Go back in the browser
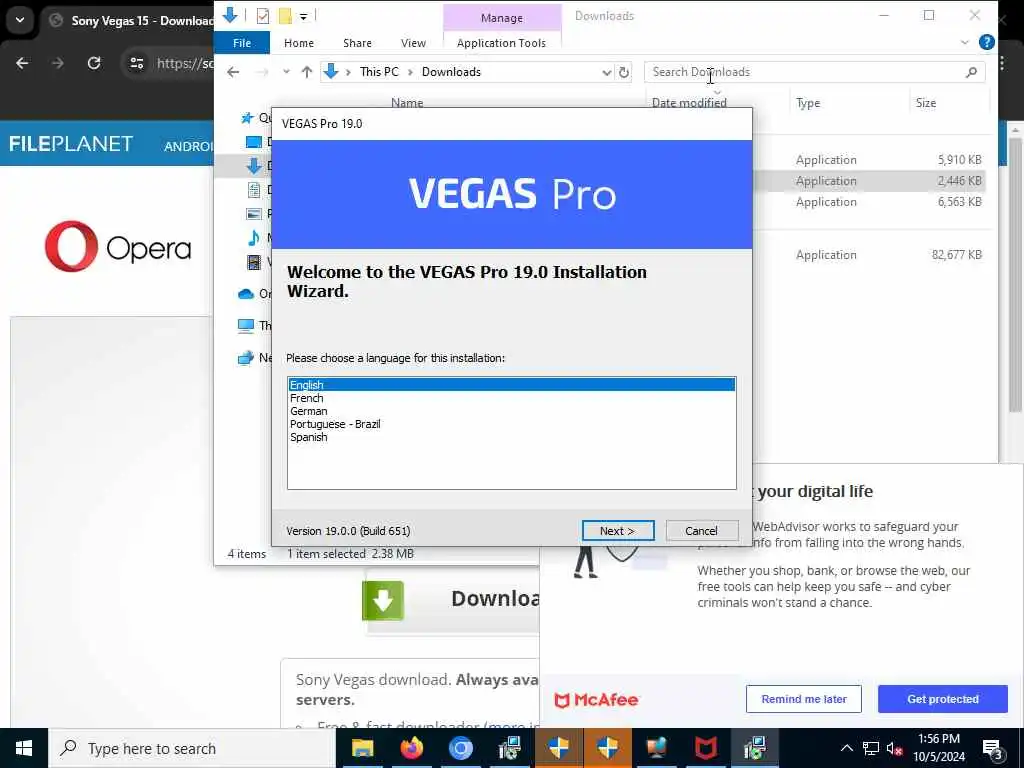Image resolution: width=1024 pixels, height=768 pixels. tap(22, 63)
